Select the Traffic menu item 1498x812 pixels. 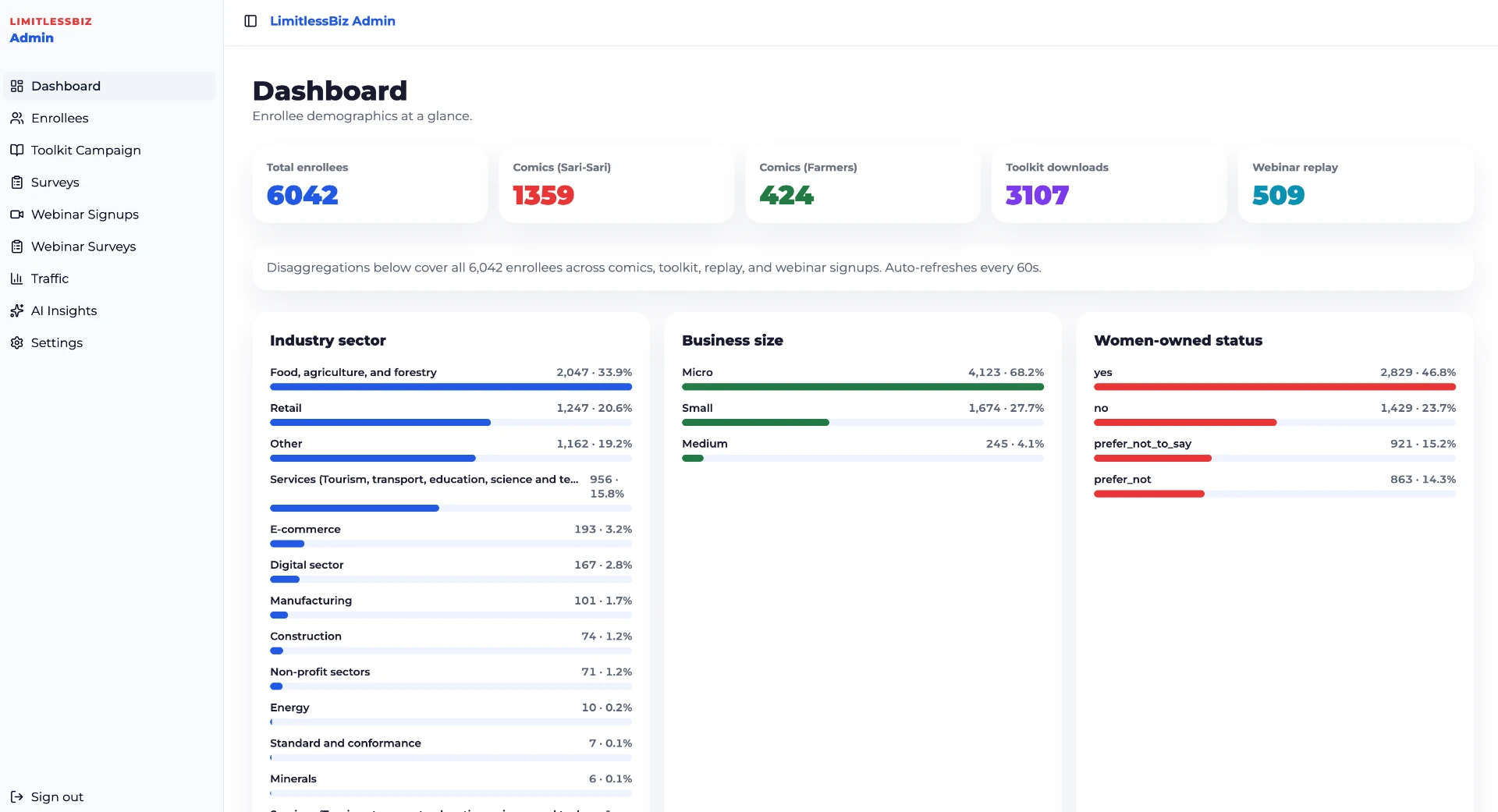109,278
